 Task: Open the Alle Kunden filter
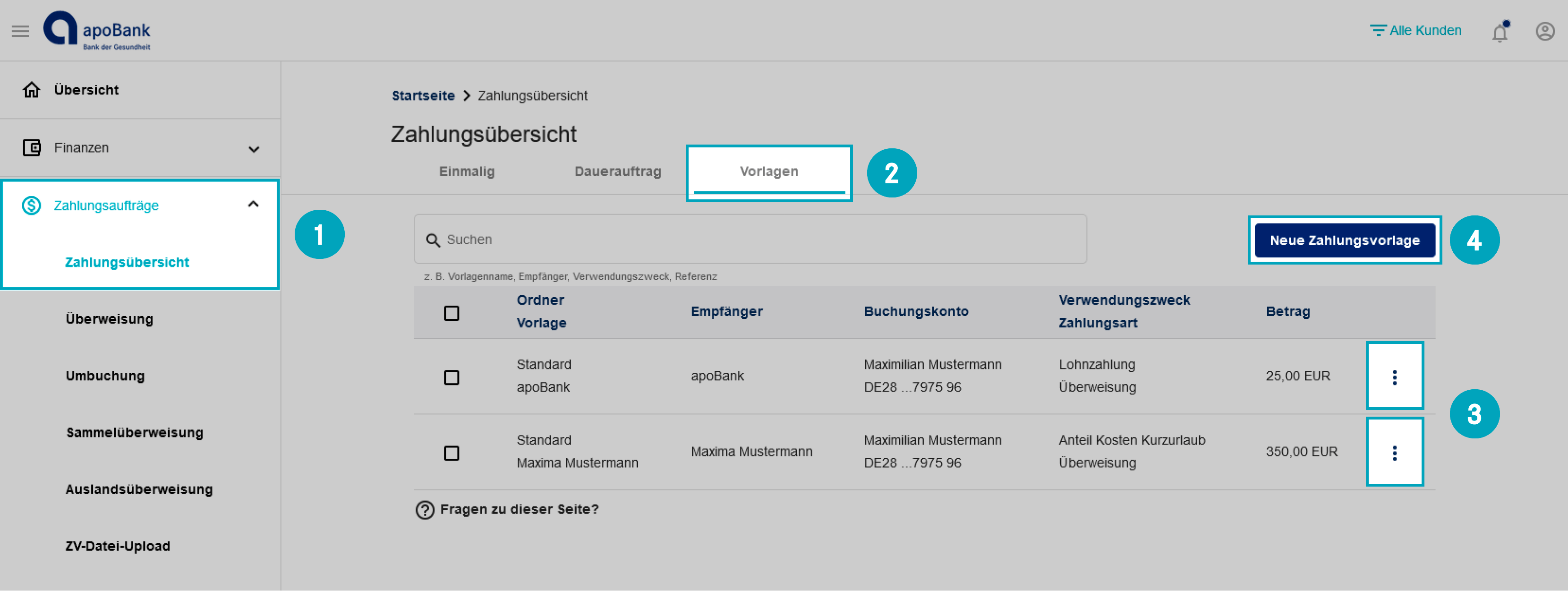pyautogui.click(x=1415, y=30)
